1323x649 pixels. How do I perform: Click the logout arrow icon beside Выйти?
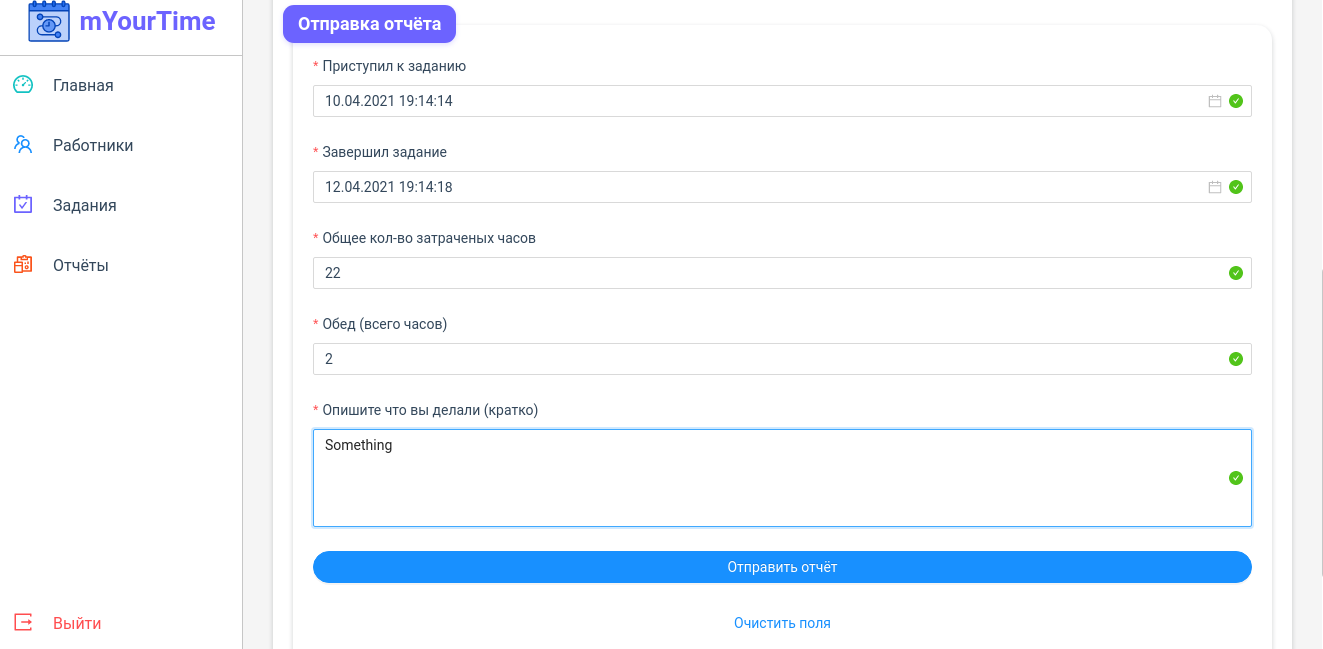click(23, 623)
